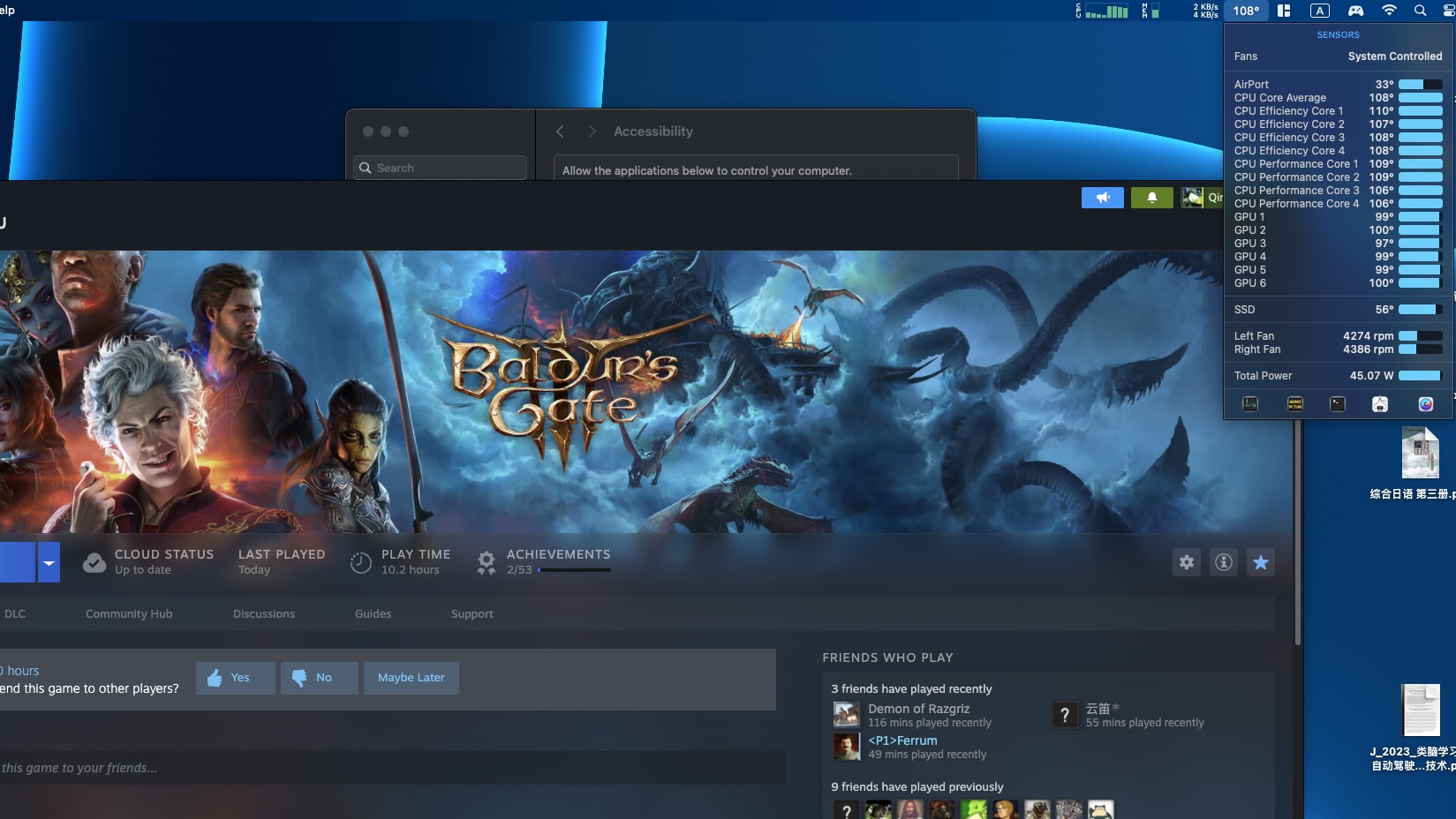Toggle the favorite star for Baldur's Gate 3
The image size is (1456, 819).
(1261, 562)
